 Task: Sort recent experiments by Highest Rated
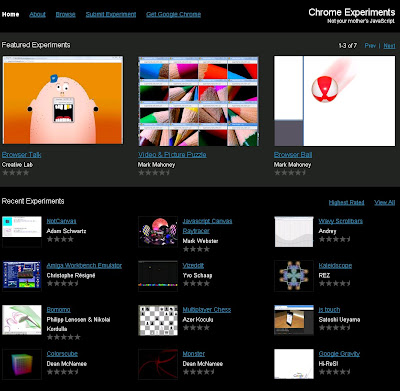point(346,202)
